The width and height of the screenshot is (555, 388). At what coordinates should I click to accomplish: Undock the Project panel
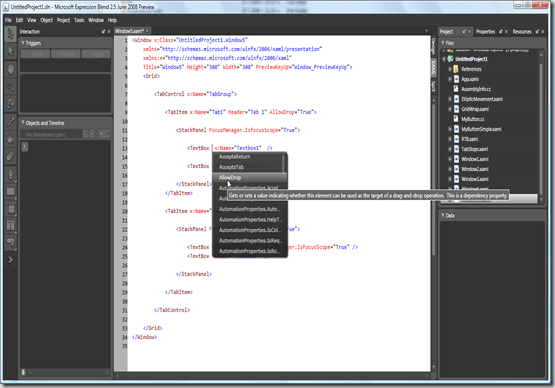tap(464, 32)
